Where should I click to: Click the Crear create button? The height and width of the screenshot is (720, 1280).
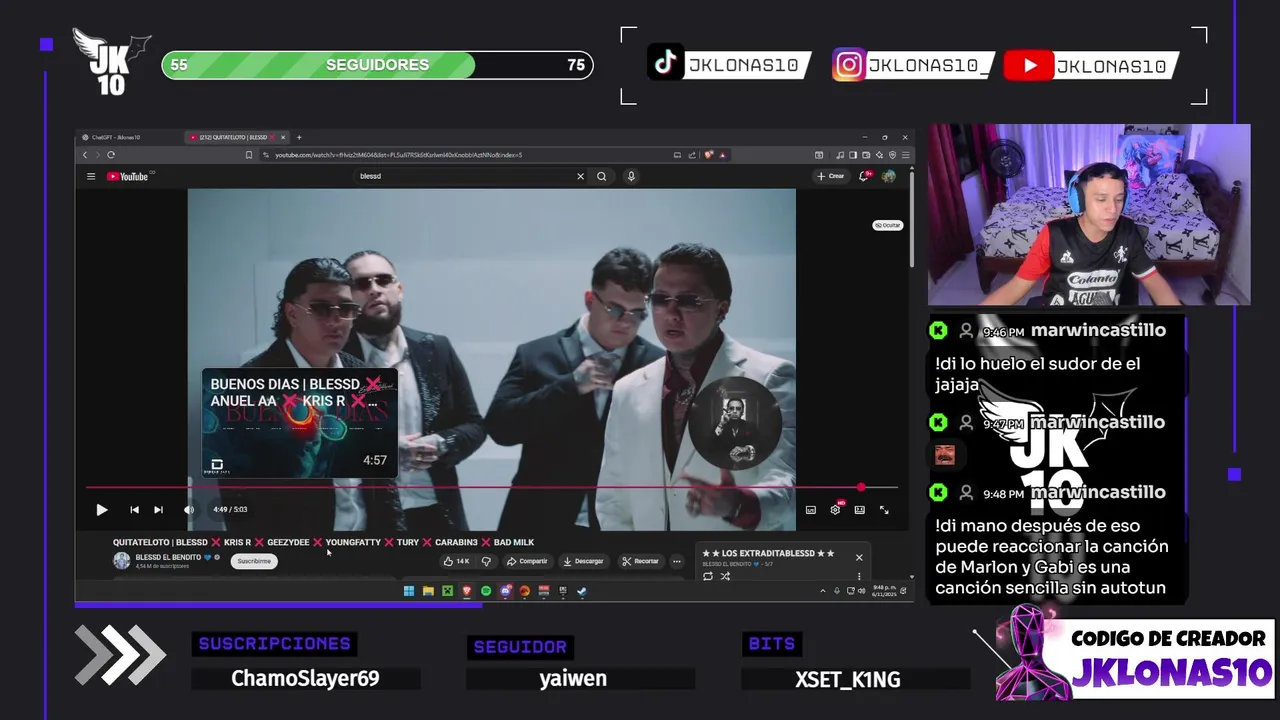[x=830, y=176]
